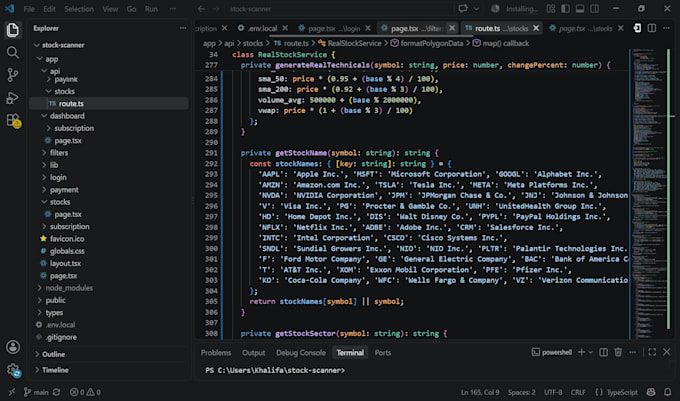Open notifications bell in status bar
The width and height of the screenshot is (680, 401).
click(x=667, y=392)
